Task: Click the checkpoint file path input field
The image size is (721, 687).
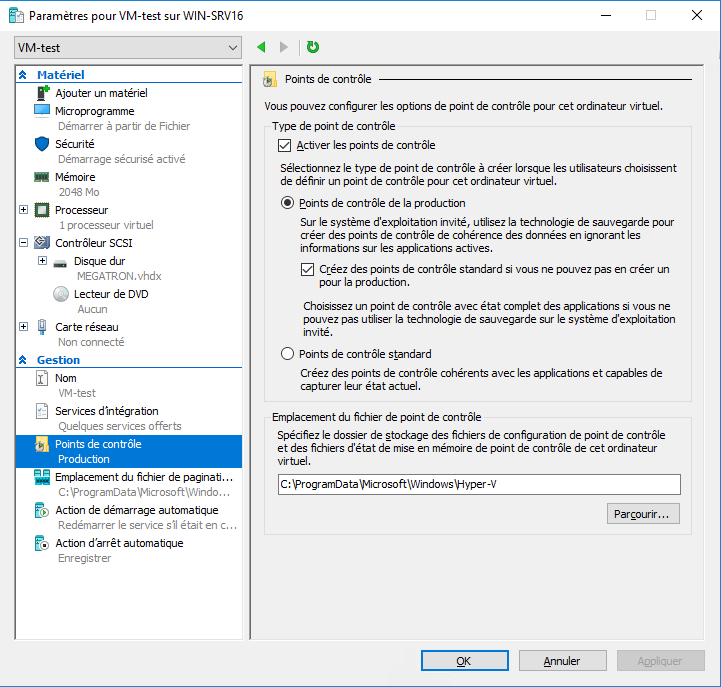Action: 479,485
